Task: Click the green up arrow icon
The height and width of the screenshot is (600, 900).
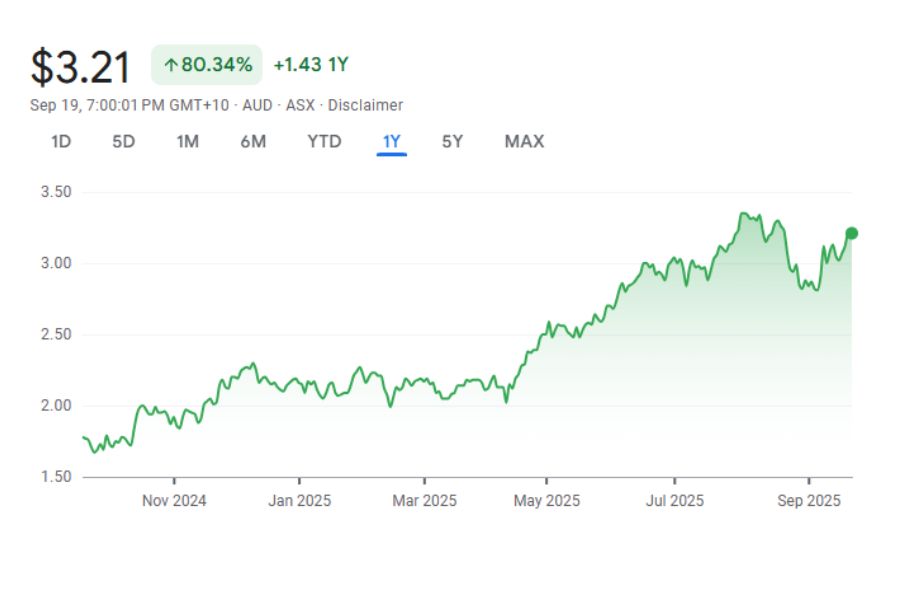Action: [170, 65]
